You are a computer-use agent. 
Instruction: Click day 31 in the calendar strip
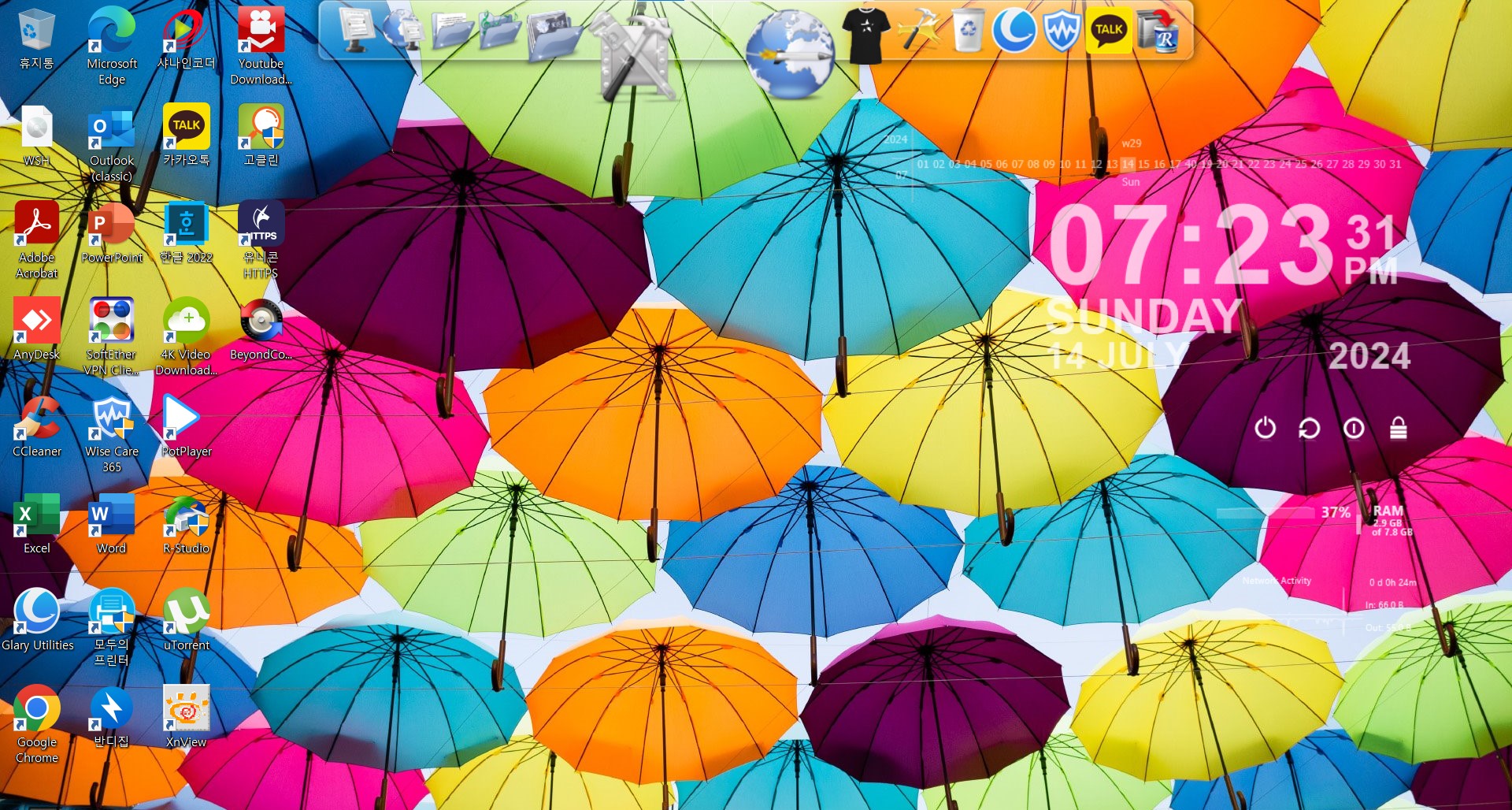click(1395, 164)
